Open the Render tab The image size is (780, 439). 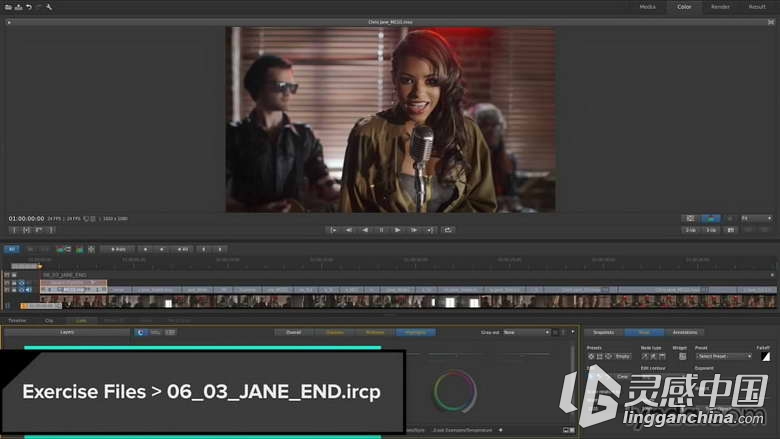[x=720, y=7]
